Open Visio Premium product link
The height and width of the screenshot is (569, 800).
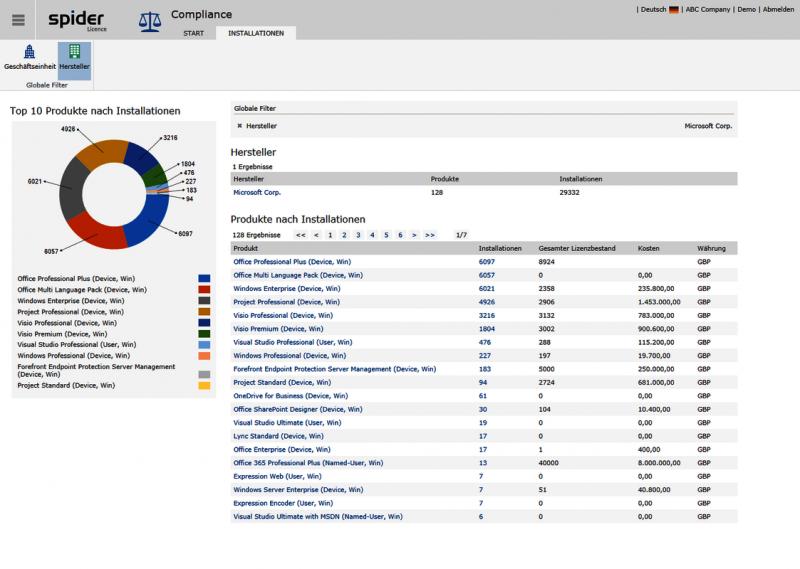click(x=278, y=329)
